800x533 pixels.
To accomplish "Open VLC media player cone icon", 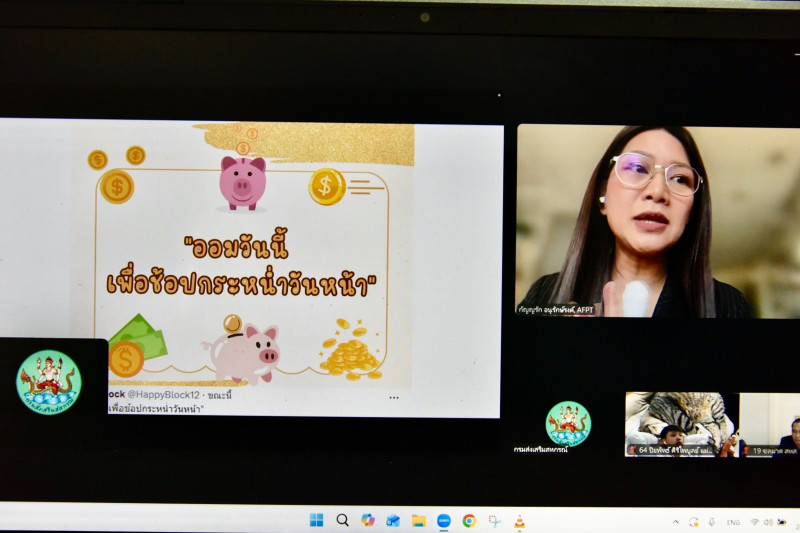I will [519, 520].
